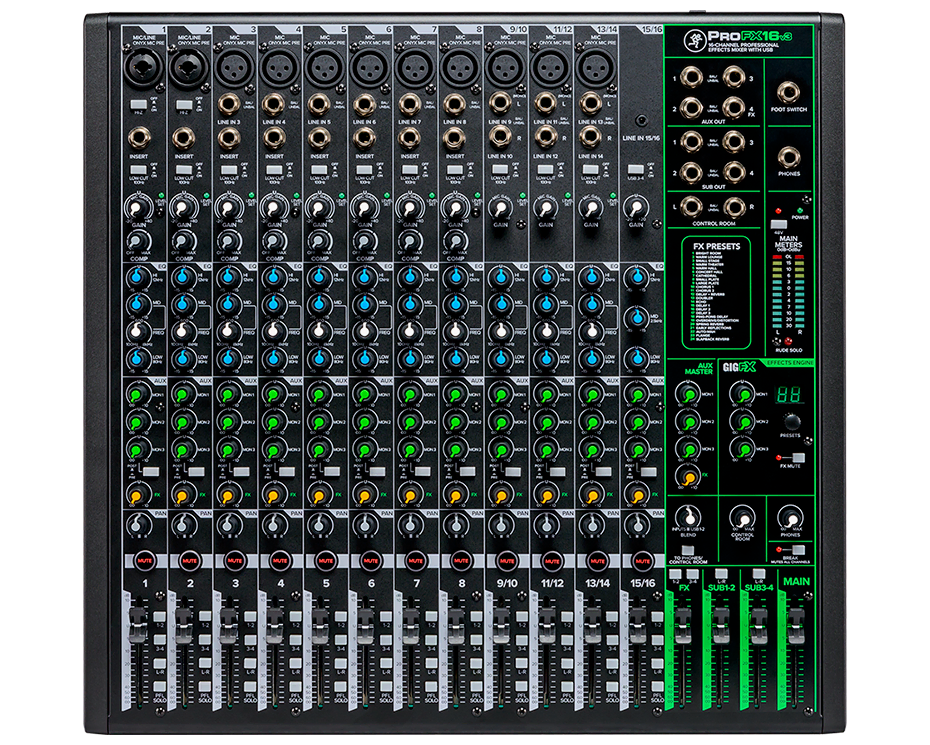Image resolution: width=930 pixels, height=745 pixels.
Task: Click the LINE IN 15/16 mini jack
Action: pyautogui.click(x=641, y=121)
